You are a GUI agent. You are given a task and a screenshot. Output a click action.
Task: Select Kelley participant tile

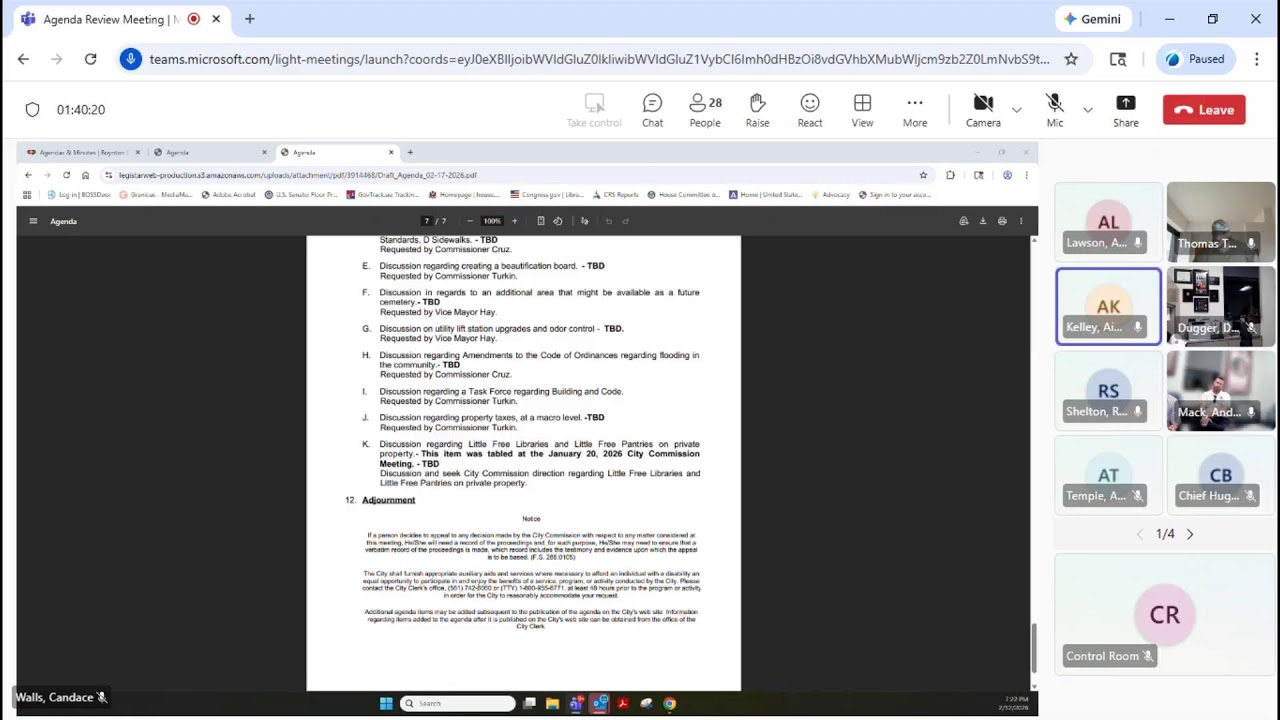1108,306
